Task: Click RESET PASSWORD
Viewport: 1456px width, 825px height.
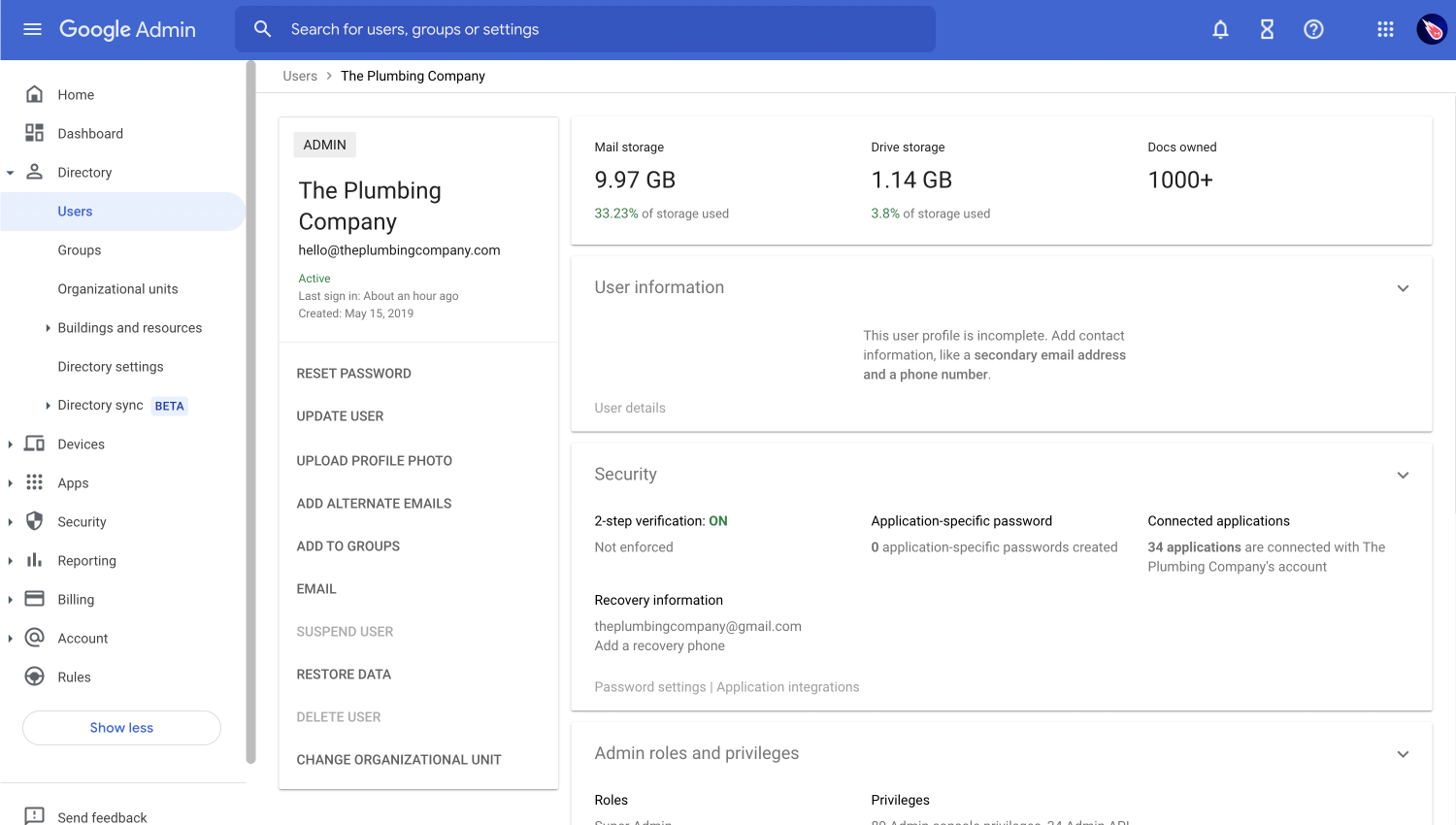Action: 353,374
